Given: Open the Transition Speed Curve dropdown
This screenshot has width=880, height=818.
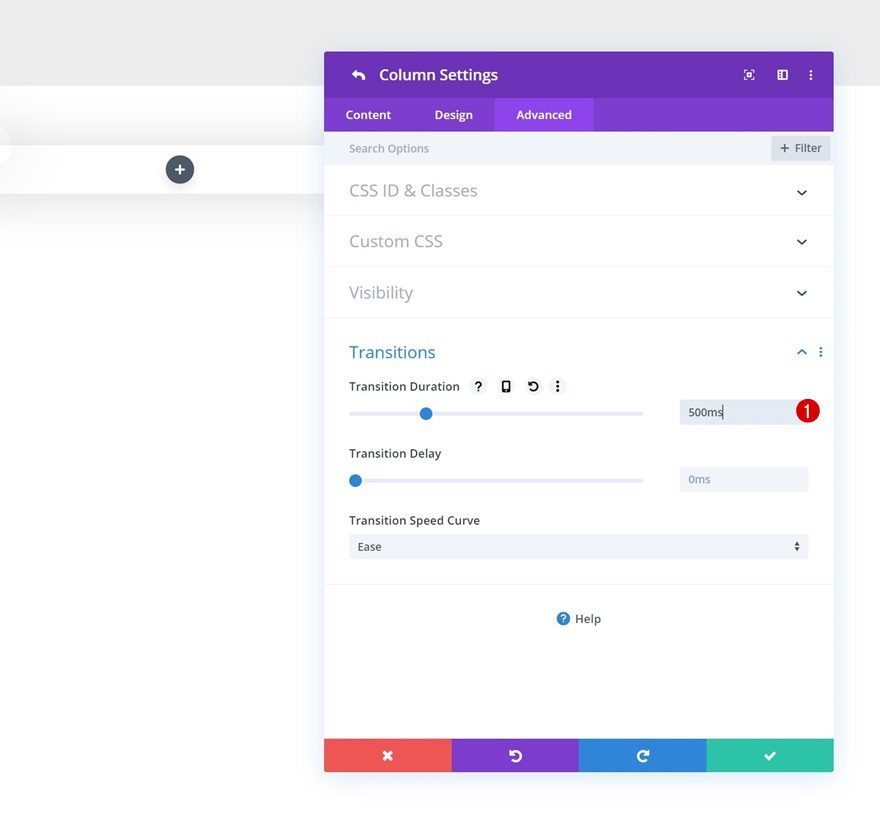Looking at the screenshot, I should 578,546.
